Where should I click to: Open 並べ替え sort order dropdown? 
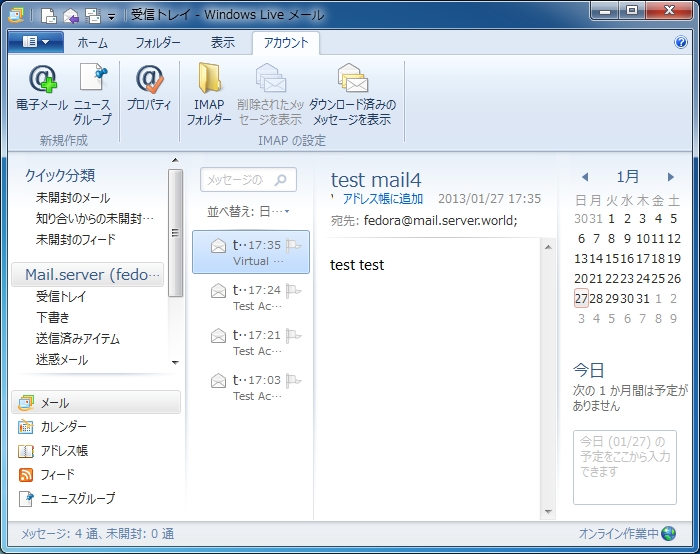click(248, 211)
